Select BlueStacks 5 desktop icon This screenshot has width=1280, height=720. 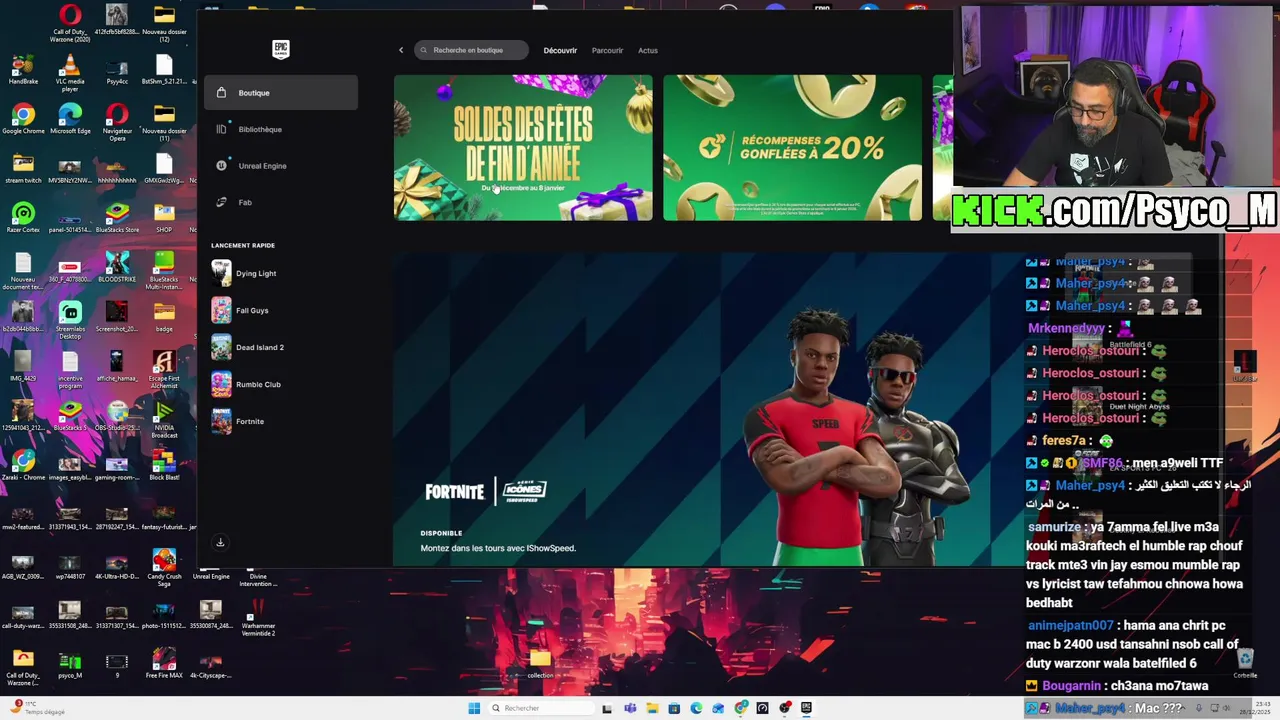tap(70, 415)
